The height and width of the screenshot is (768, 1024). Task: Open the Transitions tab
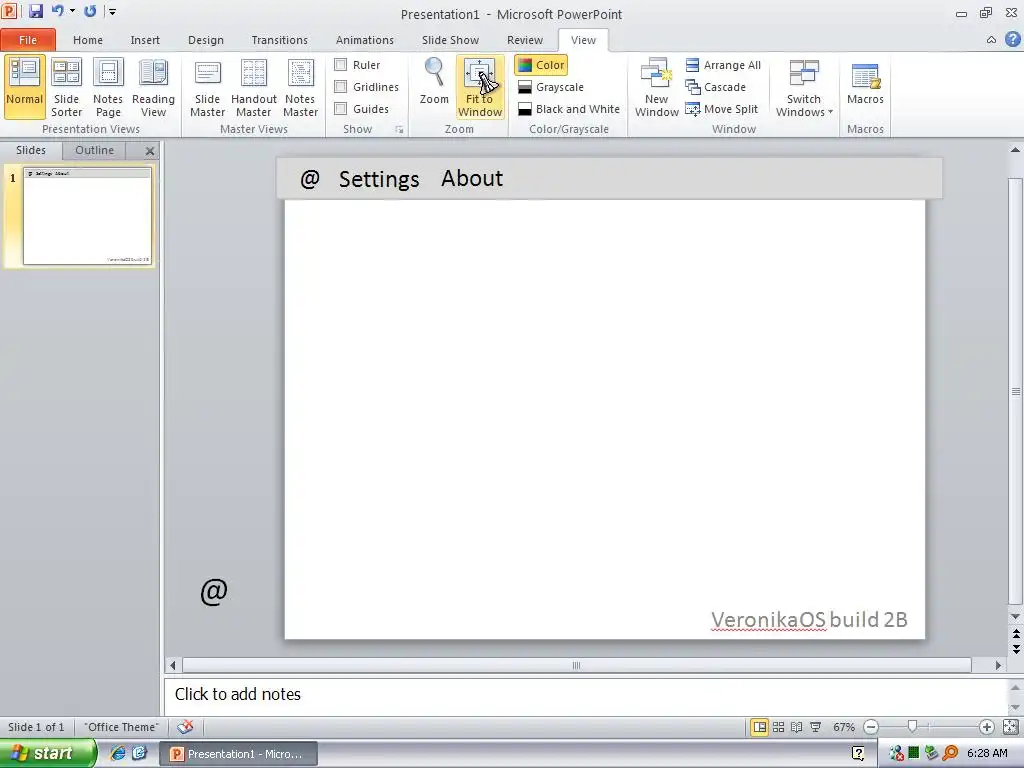pos(280,40)
